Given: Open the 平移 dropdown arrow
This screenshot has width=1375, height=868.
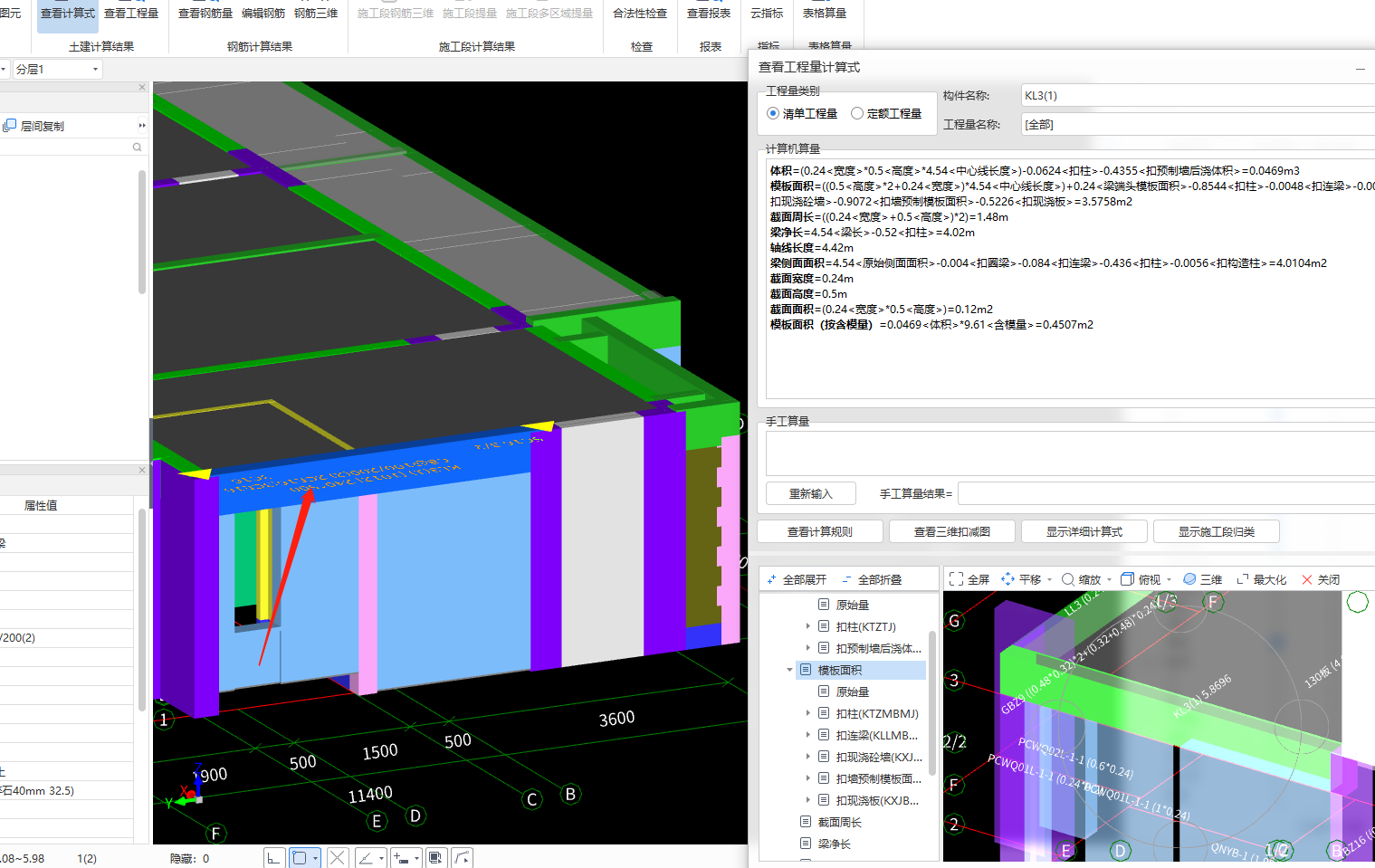Looking at the screenshot, I should (1049, 579).
